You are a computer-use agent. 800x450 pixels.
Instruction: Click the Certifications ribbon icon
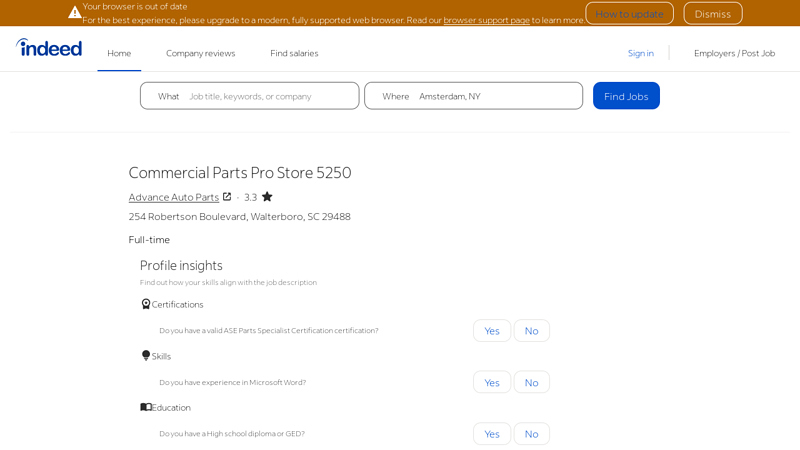point(146,304)
